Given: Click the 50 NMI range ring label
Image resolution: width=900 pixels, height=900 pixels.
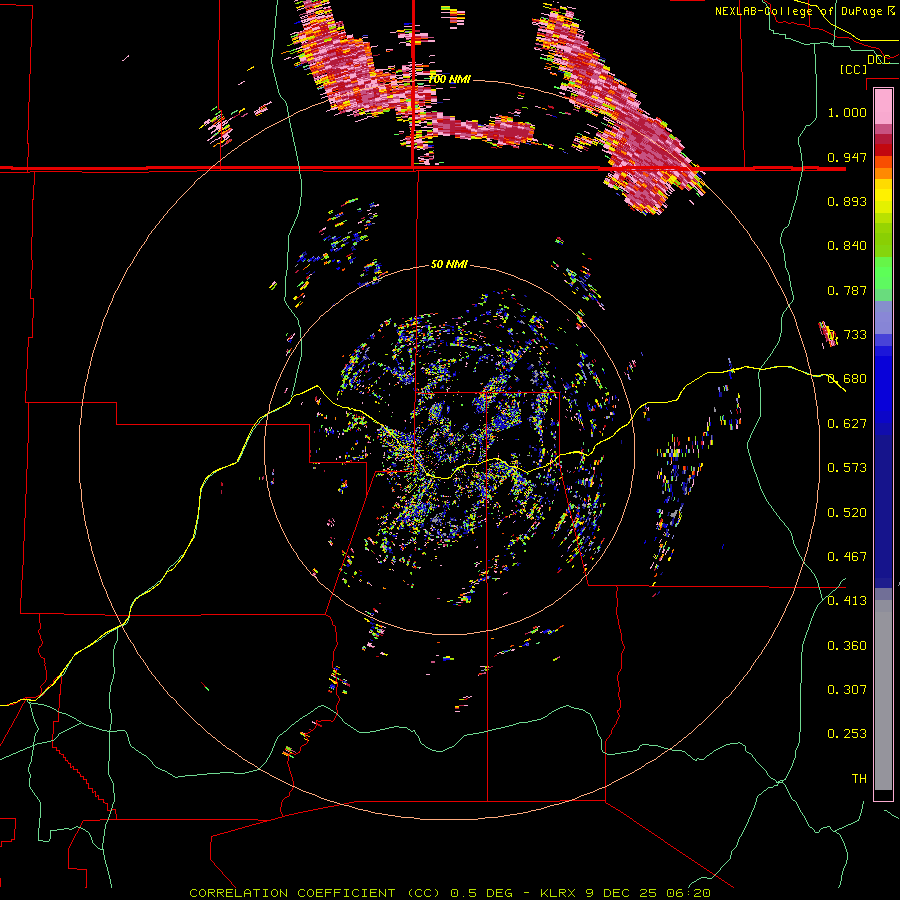Looking at the screenshot, I should [x=449, y=265].
